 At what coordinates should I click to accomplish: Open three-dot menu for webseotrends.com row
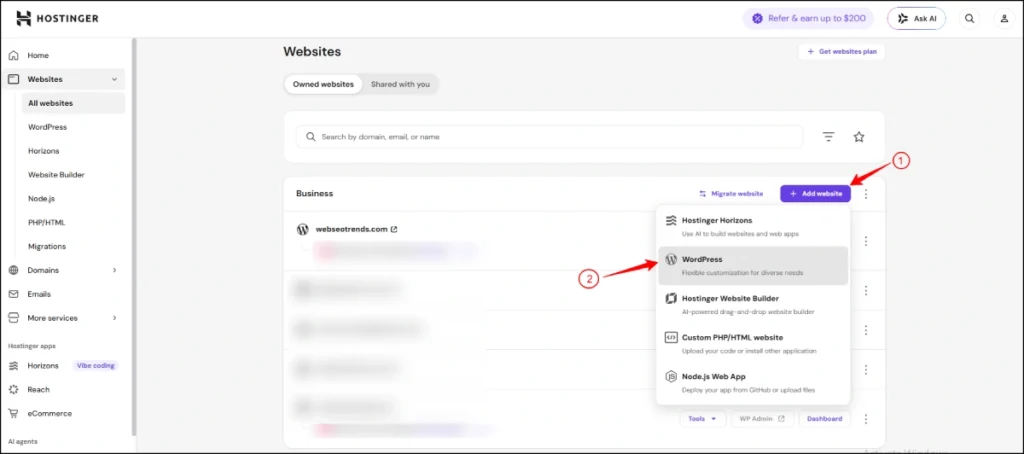[866, 241]
